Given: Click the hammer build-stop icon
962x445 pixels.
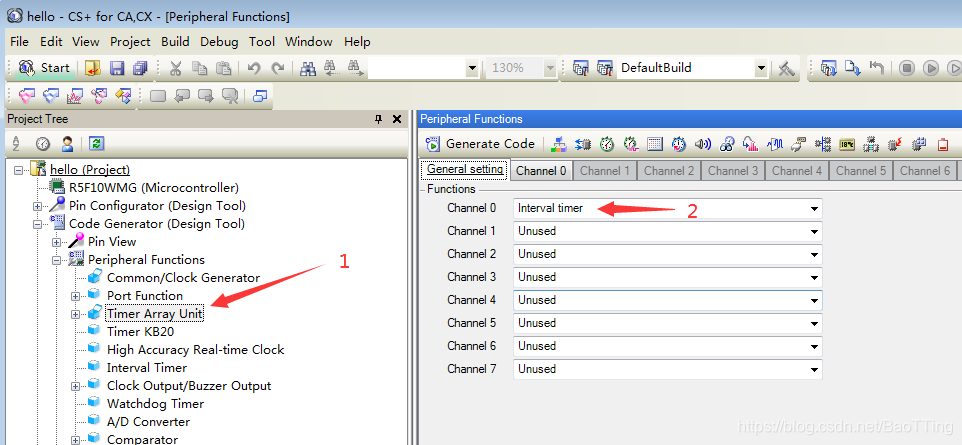Looking at the screenshot, I should point(786,68).
